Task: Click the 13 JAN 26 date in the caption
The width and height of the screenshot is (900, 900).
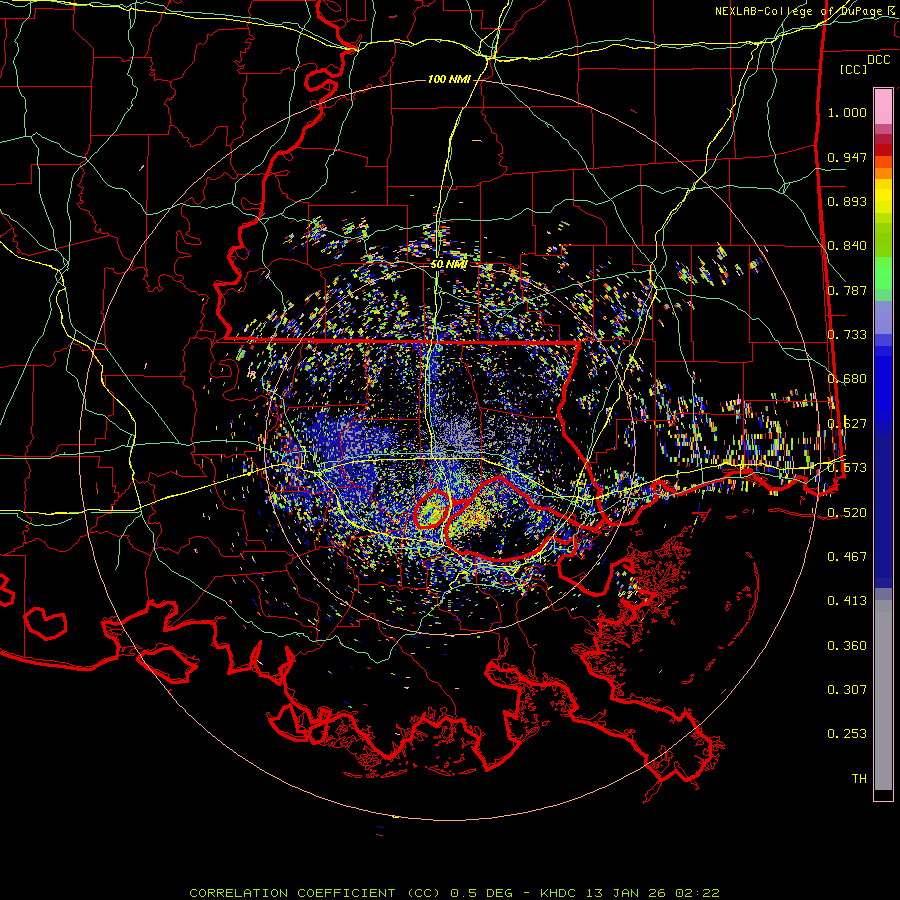Action: click(x=626, y=893)
